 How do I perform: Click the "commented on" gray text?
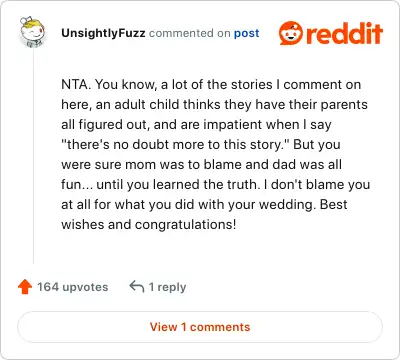[189, 33]
